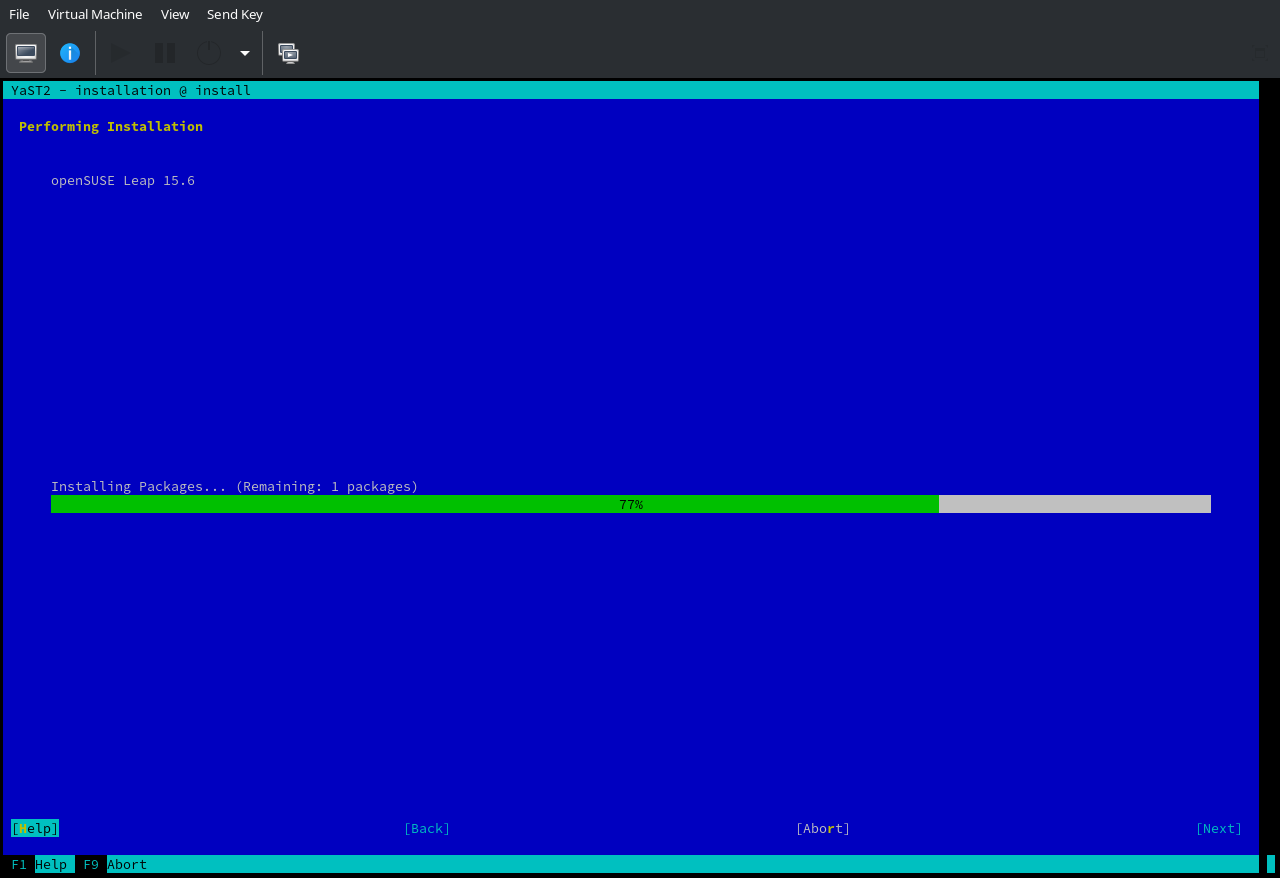This screenshot has height=878, width=1280.
Task: Pause the virtual machine
Action: tap(165, 53)
